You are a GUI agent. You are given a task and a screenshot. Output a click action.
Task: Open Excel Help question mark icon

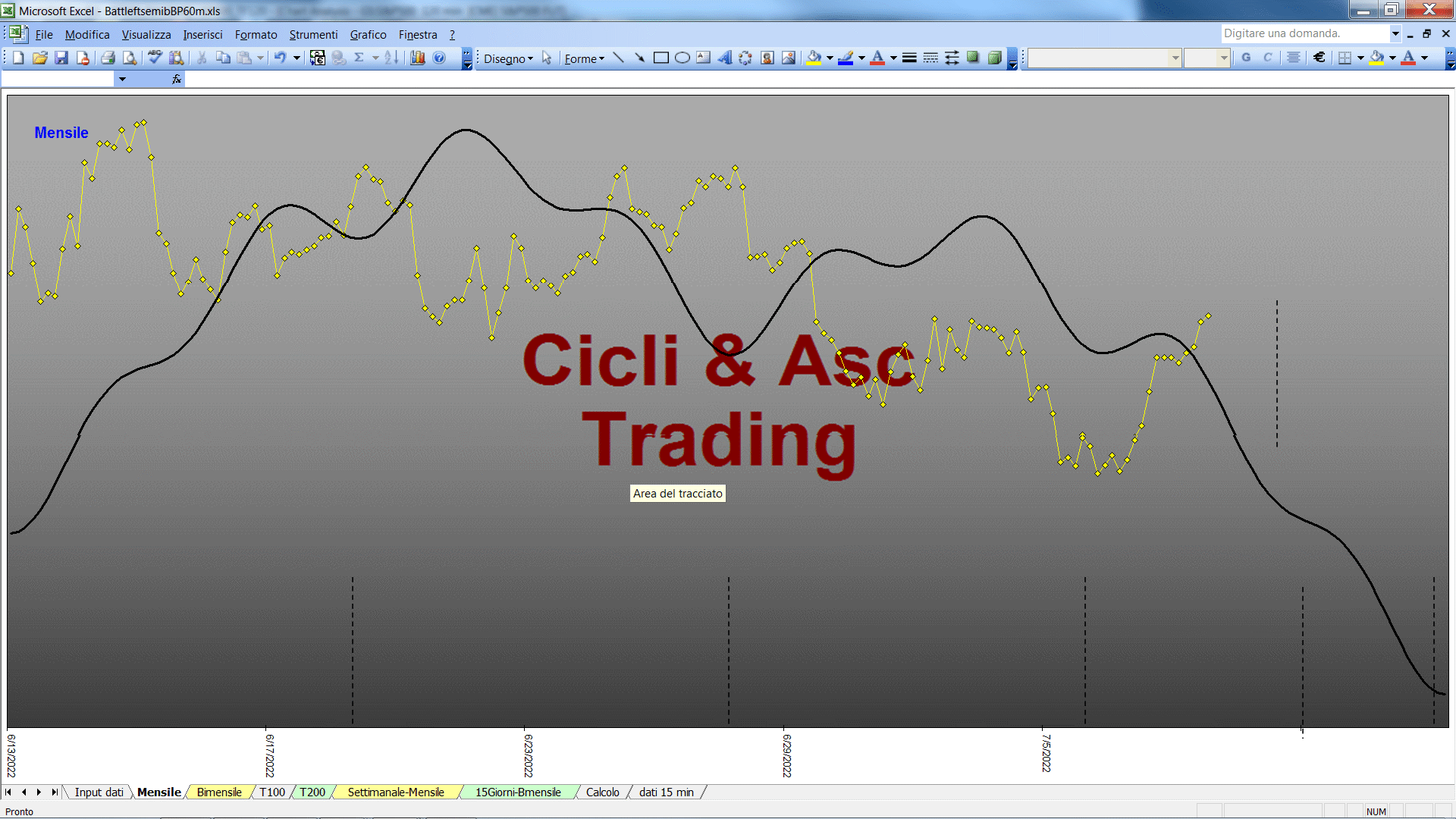click(x=439, y=58)
